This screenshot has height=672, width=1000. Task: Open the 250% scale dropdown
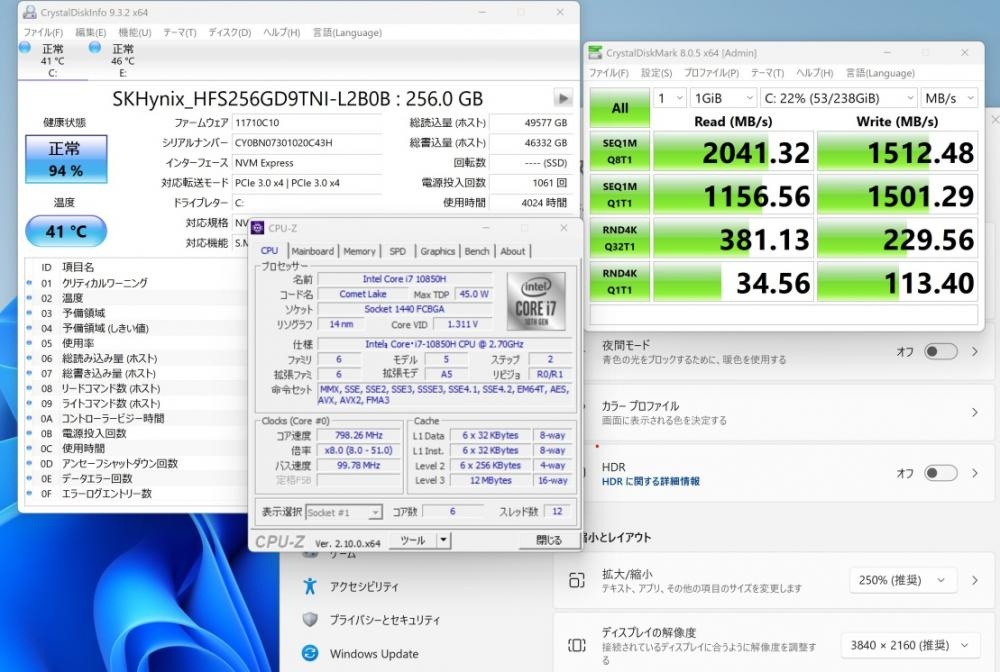click(902, 580)
